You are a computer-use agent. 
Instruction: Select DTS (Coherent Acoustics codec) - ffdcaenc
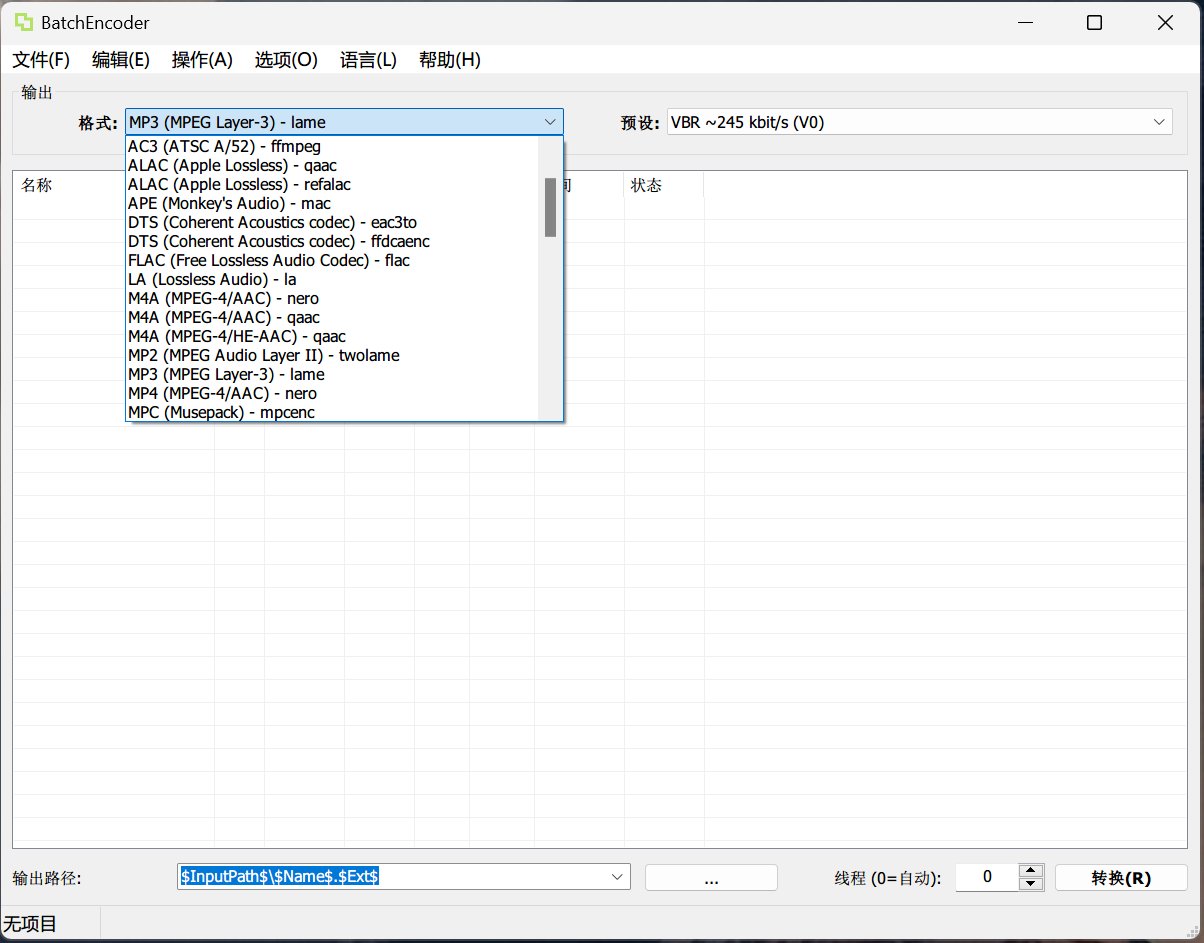[332, 242]
